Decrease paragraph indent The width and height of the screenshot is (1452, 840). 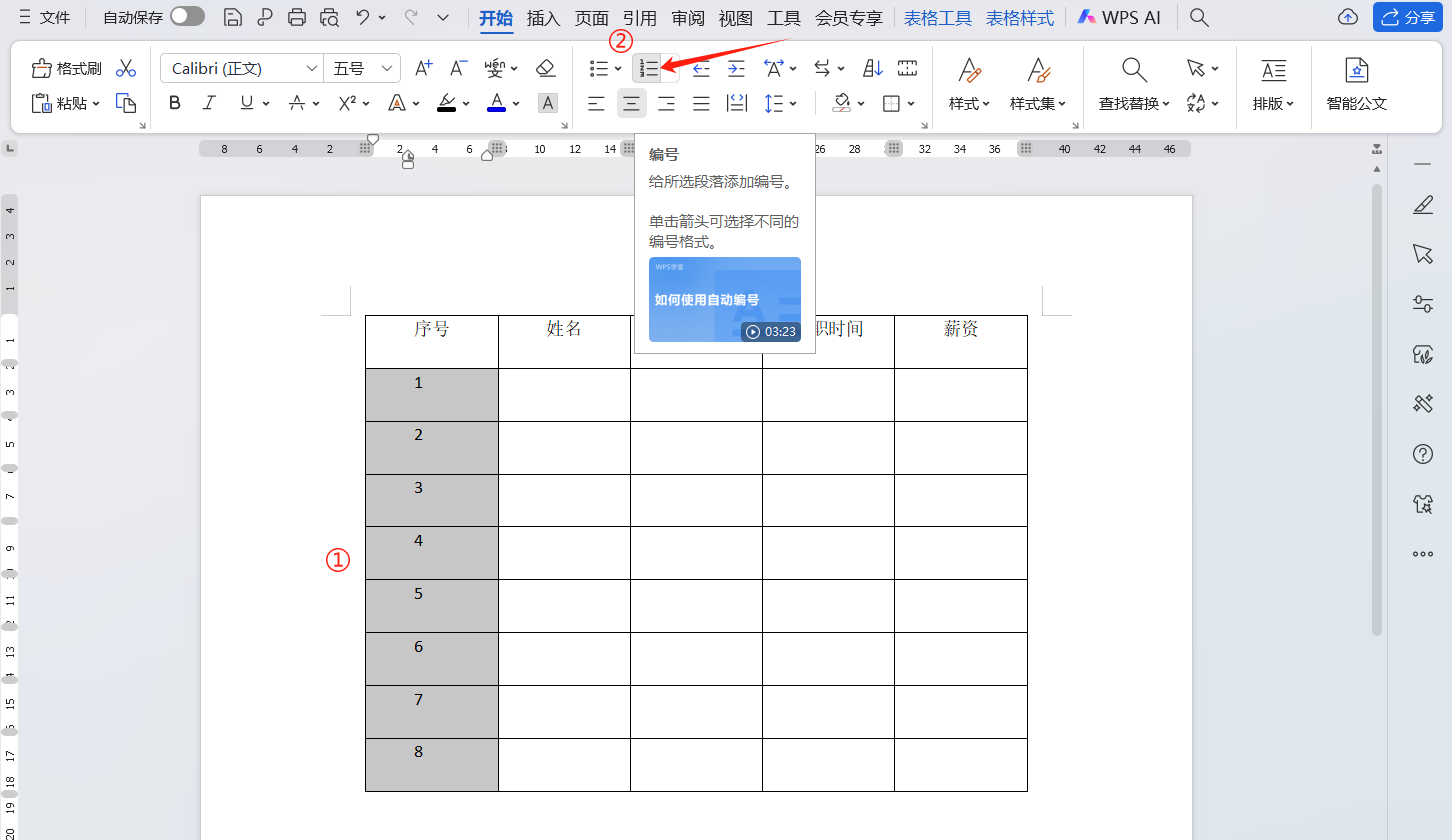[x=700, y=67]
